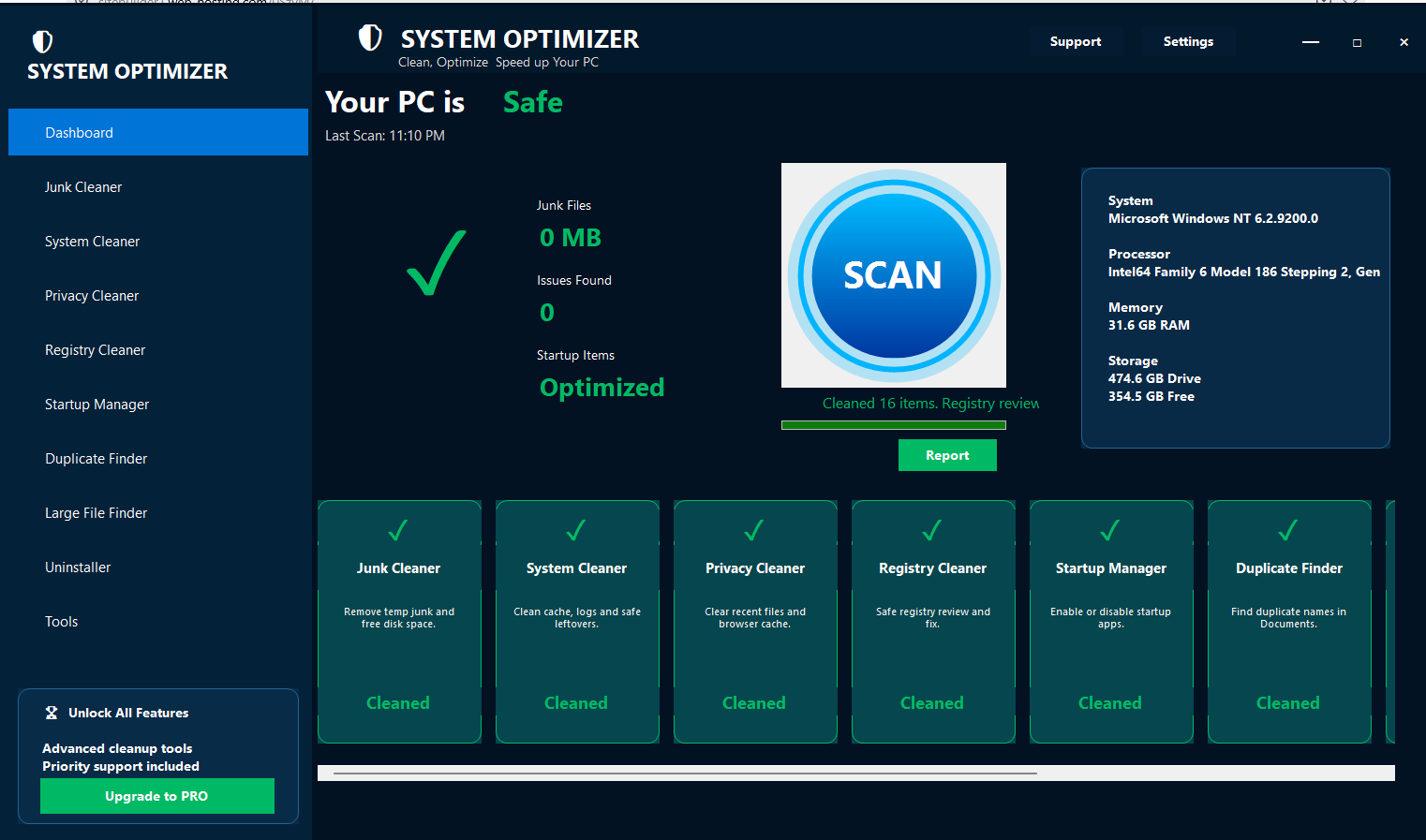Click the shield icon beside the main title
Image resolution: width=1426 pixels, height=840 pixels.
[370, 37]
